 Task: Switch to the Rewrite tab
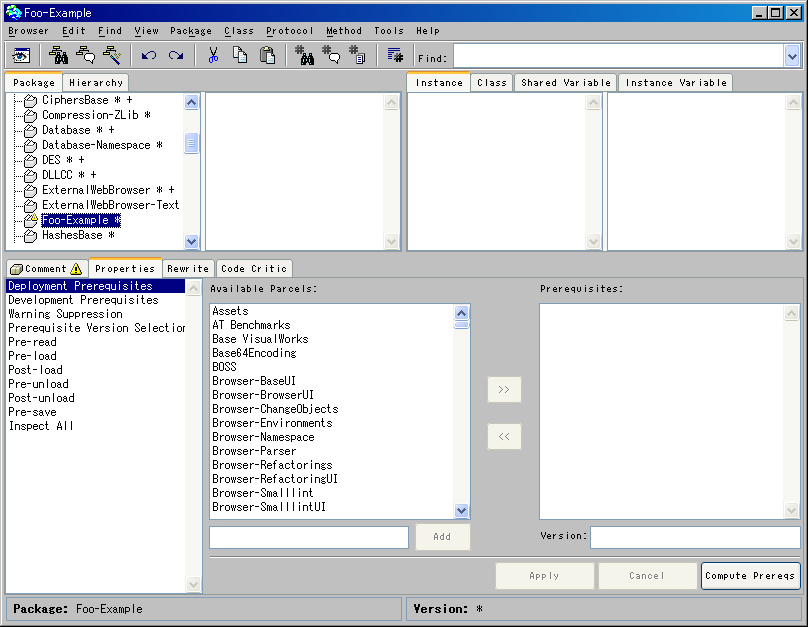pyautogui.click(x=188, y=268)
